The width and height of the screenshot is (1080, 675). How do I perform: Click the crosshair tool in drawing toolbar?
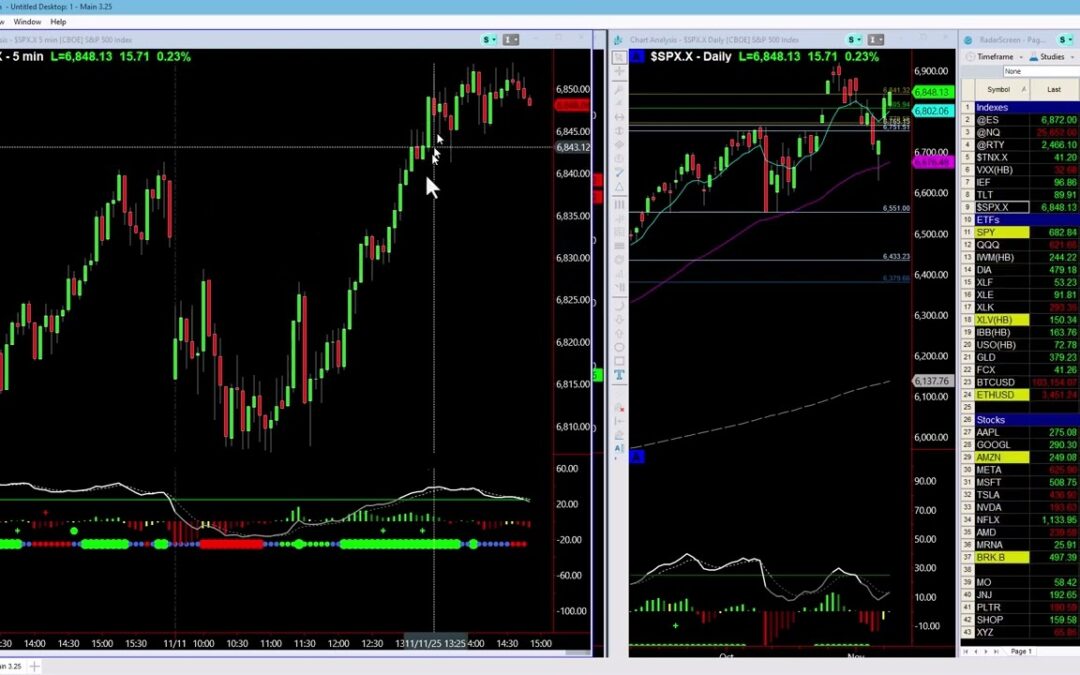tap(620, 72)
